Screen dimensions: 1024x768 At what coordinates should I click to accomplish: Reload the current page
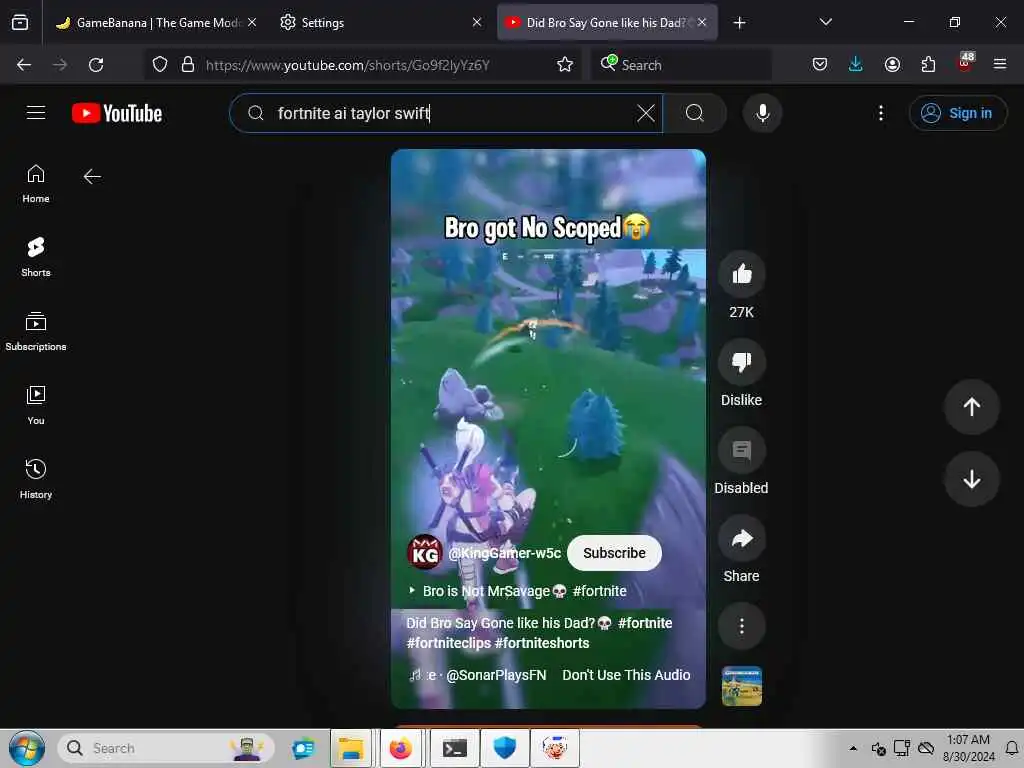[x=96, y=65]
